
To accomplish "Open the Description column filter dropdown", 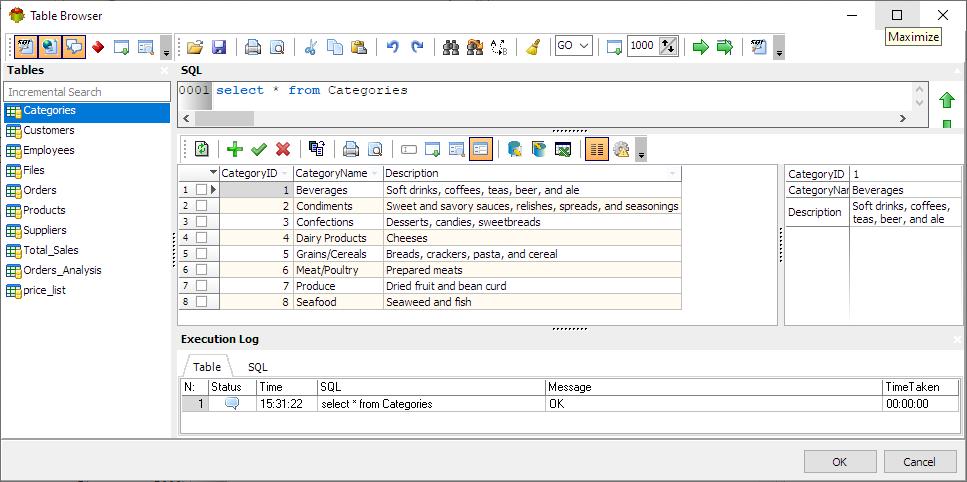I will [672, 173].
